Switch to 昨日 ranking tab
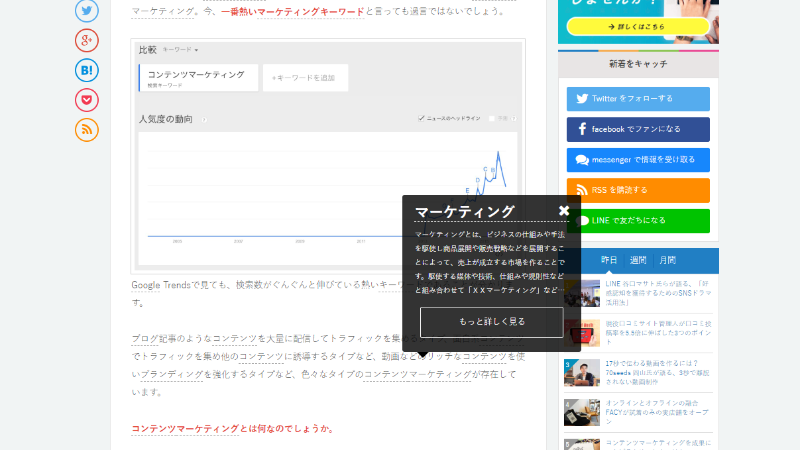The image size is (800, 450). 609,260
